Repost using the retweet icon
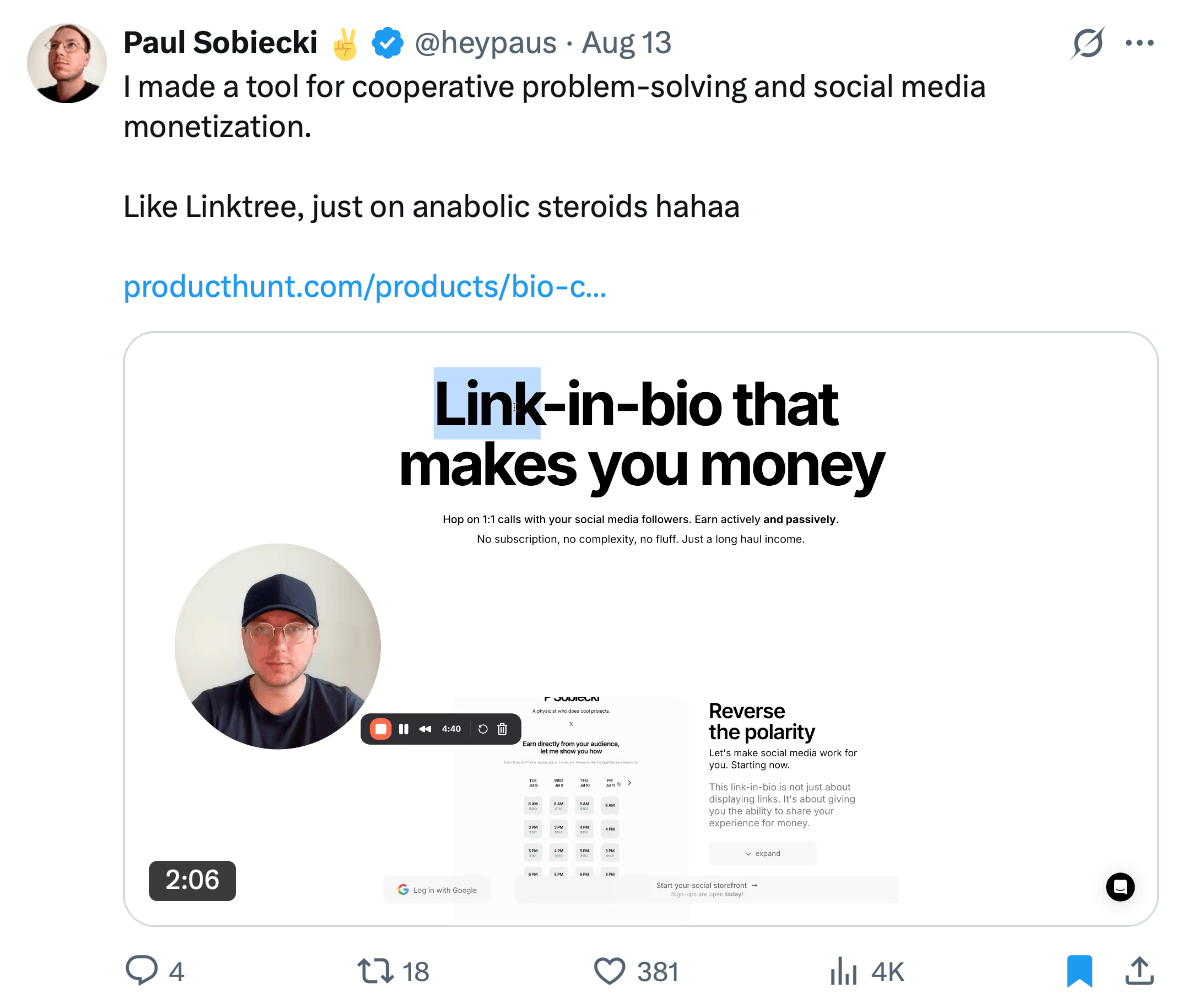Screen dimensions: 1182x1004 [374, 970]
